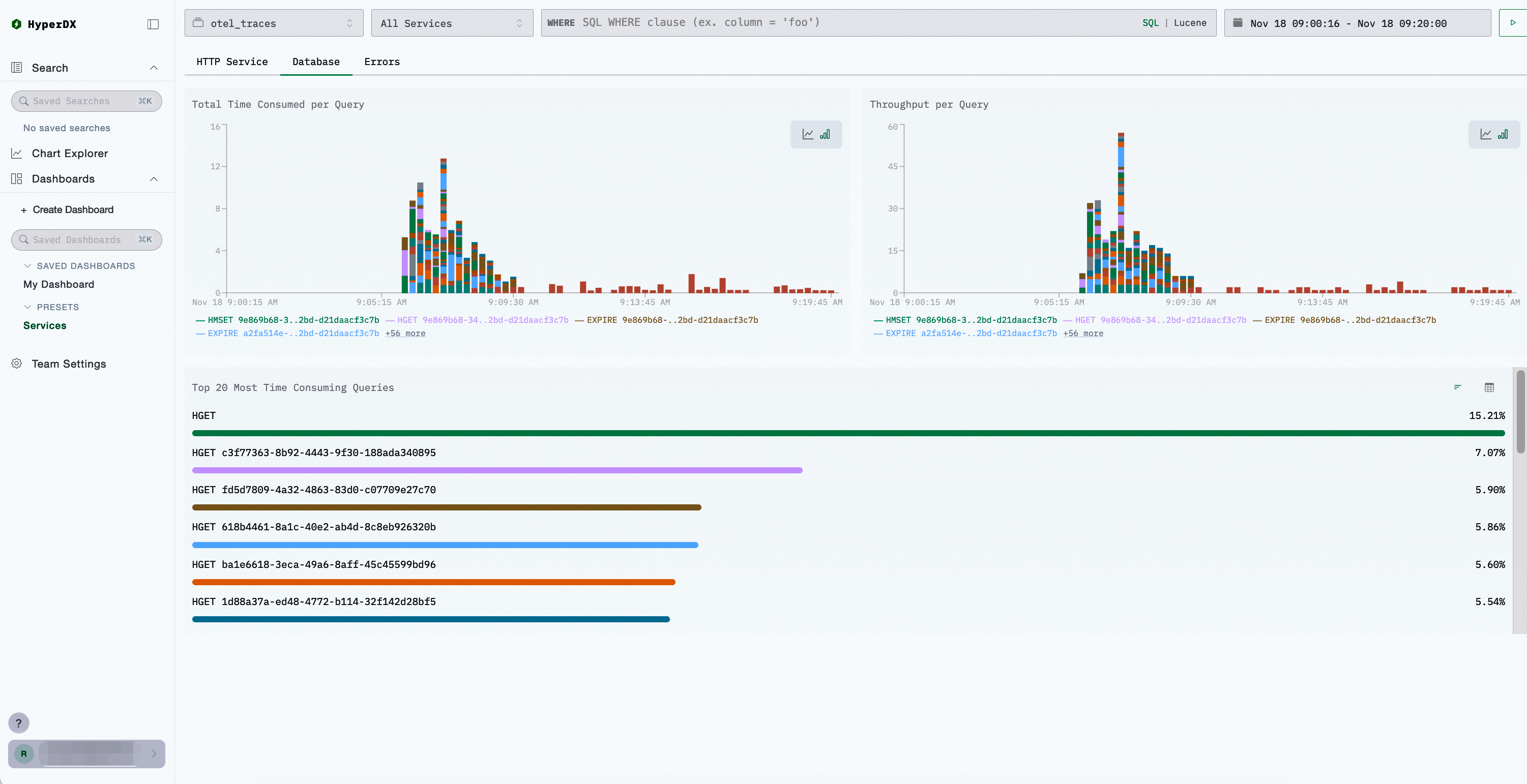
Task: Show +56 more legend items in Throughput chart
Action: point(1082,334)
